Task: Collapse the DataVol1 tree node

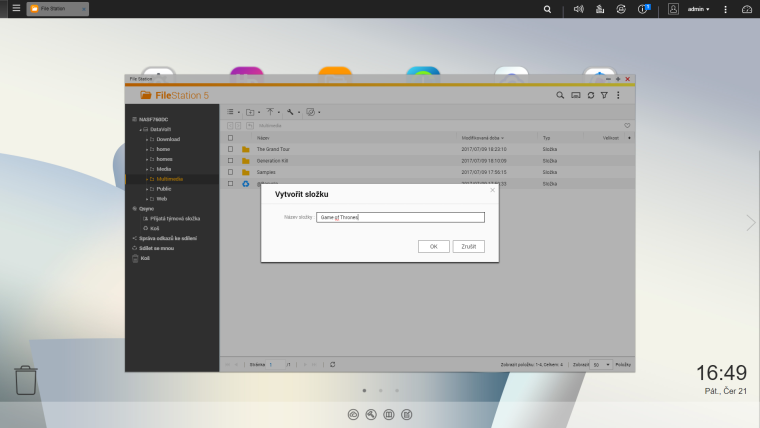Action: (141, 129)
